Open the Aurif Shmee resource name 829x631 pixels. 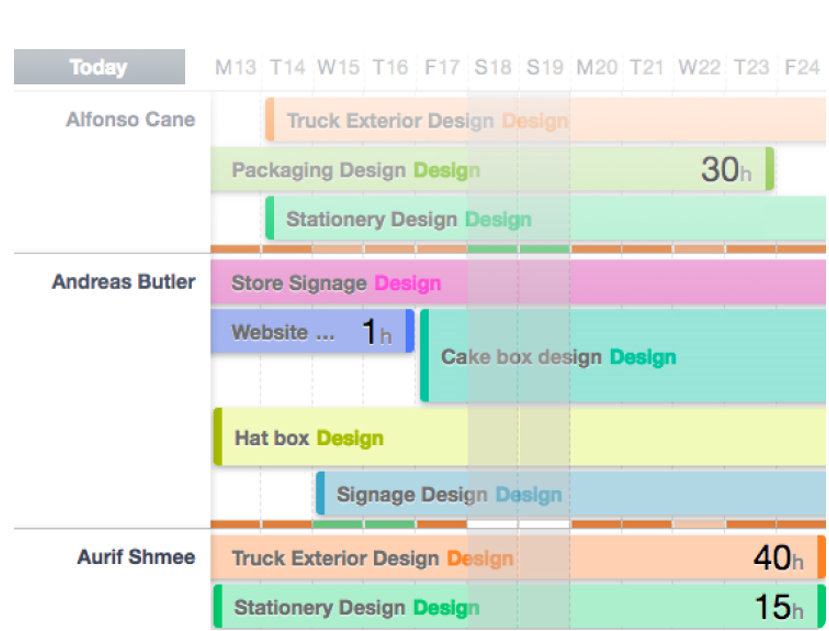136,557
